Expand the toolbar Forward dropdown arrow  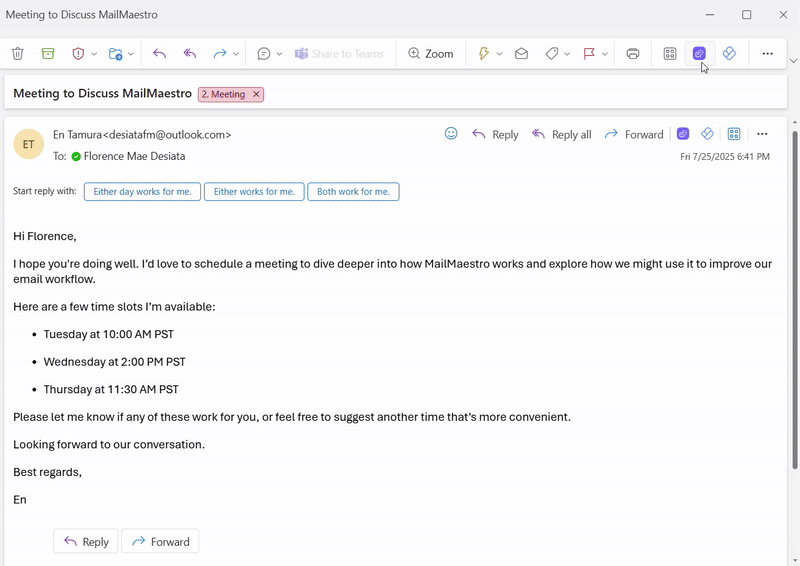coord(236,54)
